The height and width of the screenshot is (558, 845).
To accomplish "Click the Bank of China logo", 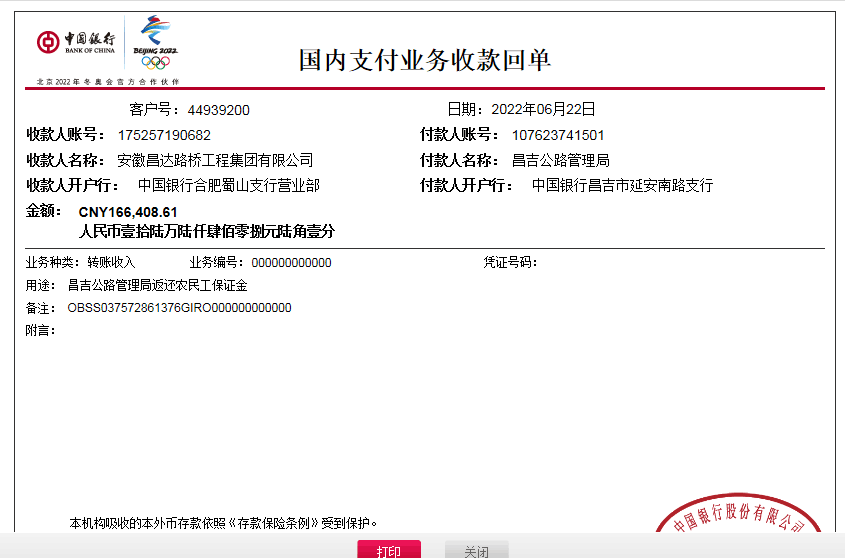I will click(76, 42).
